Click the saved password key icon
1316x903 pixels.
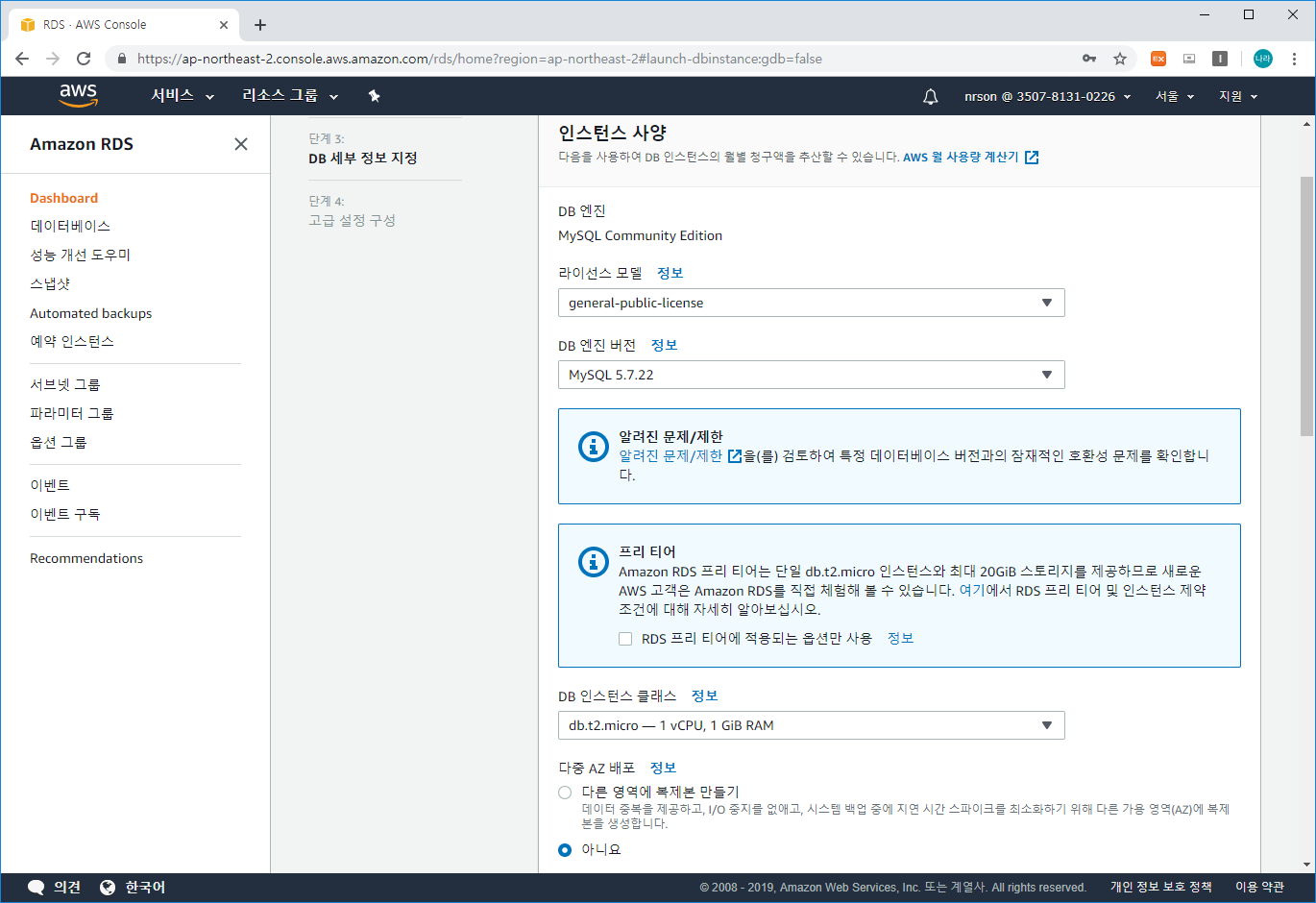pyautogui.click(x=1089, y=59)
